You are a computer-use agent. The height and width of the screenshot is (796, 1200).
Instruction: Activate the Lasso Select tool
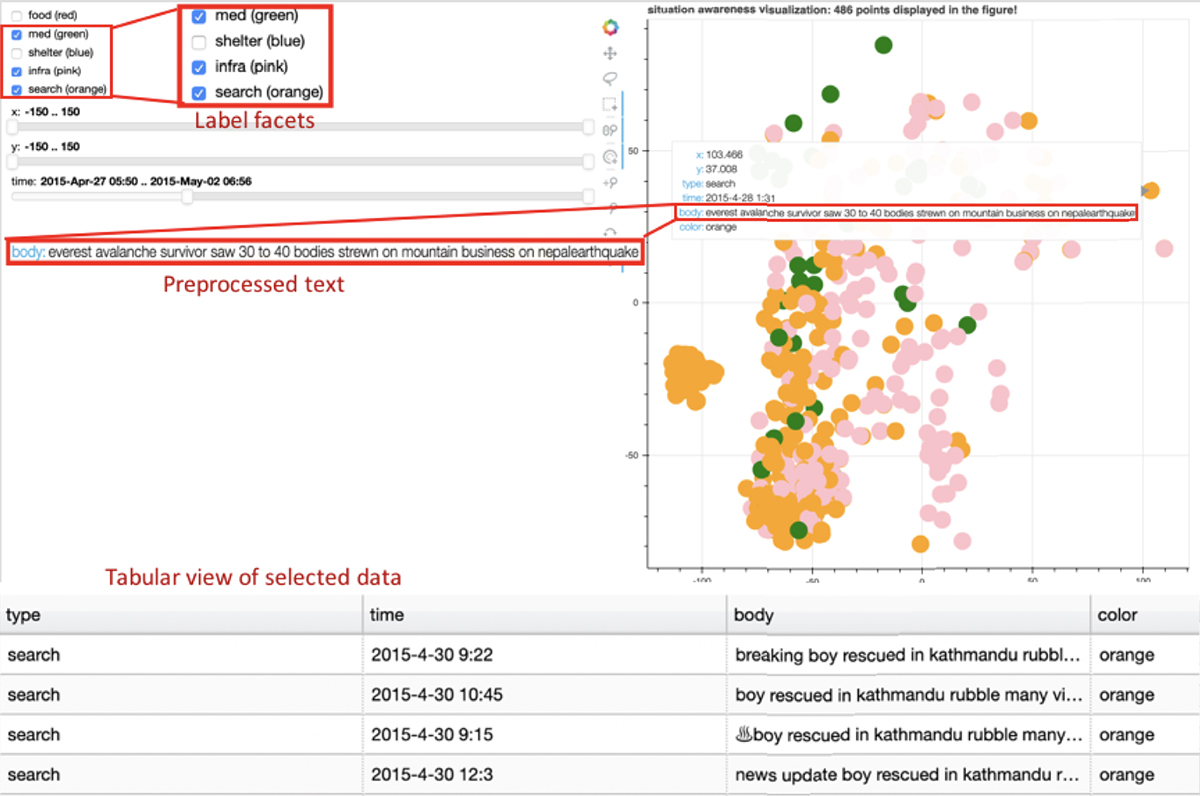(609, 79)
